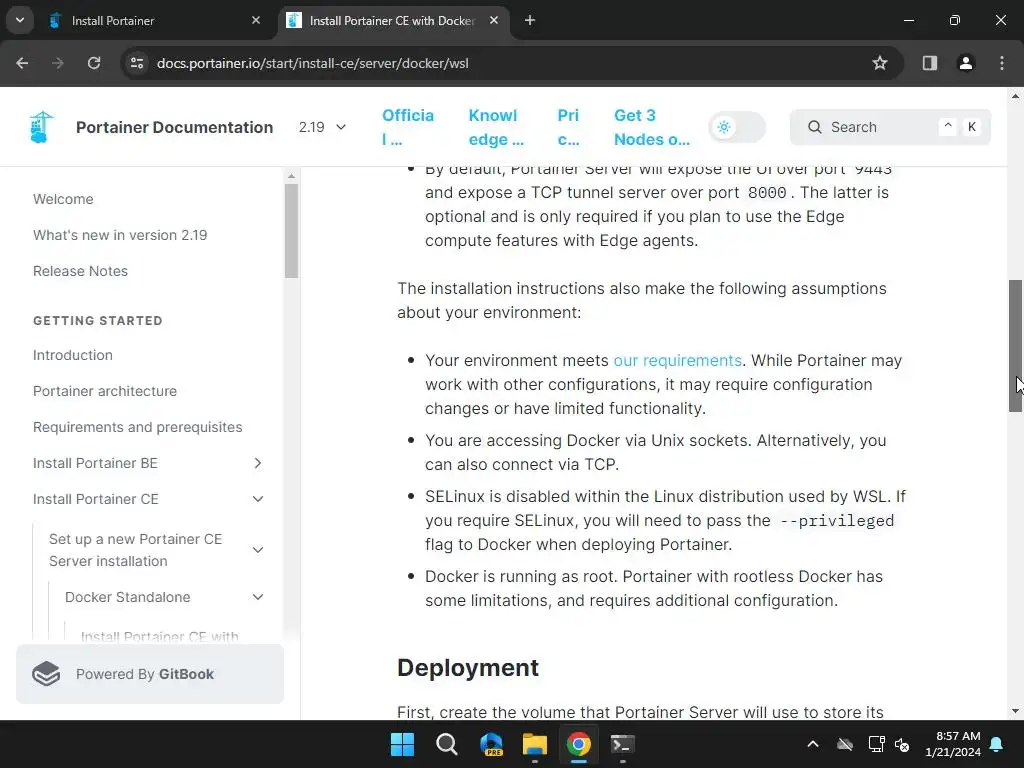Show hidden system tray icons
1024x768 pixels.
coord(813,744)
